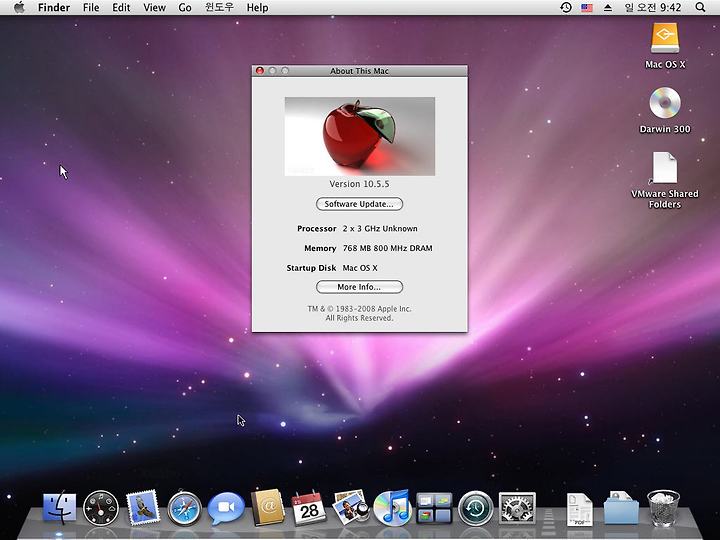The image size is (720, 540).
Task: Open the US flag input menu
Action: point(587,8)
